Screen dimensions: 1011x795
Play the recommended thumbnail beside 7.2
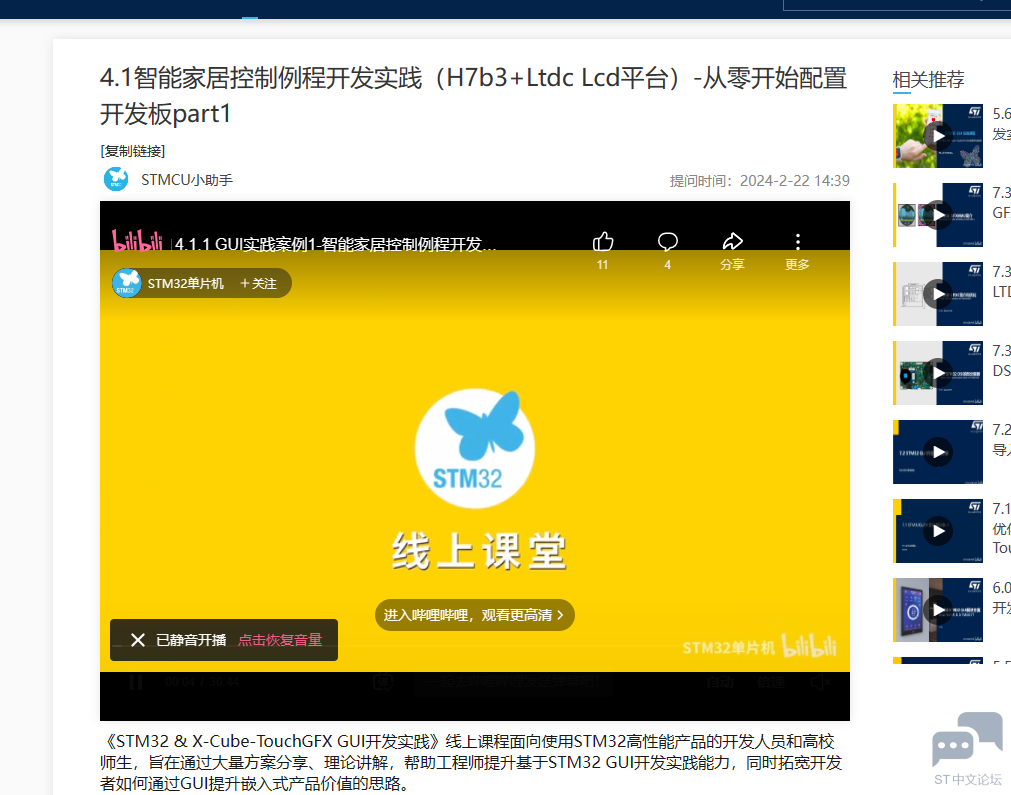[938, 452]
